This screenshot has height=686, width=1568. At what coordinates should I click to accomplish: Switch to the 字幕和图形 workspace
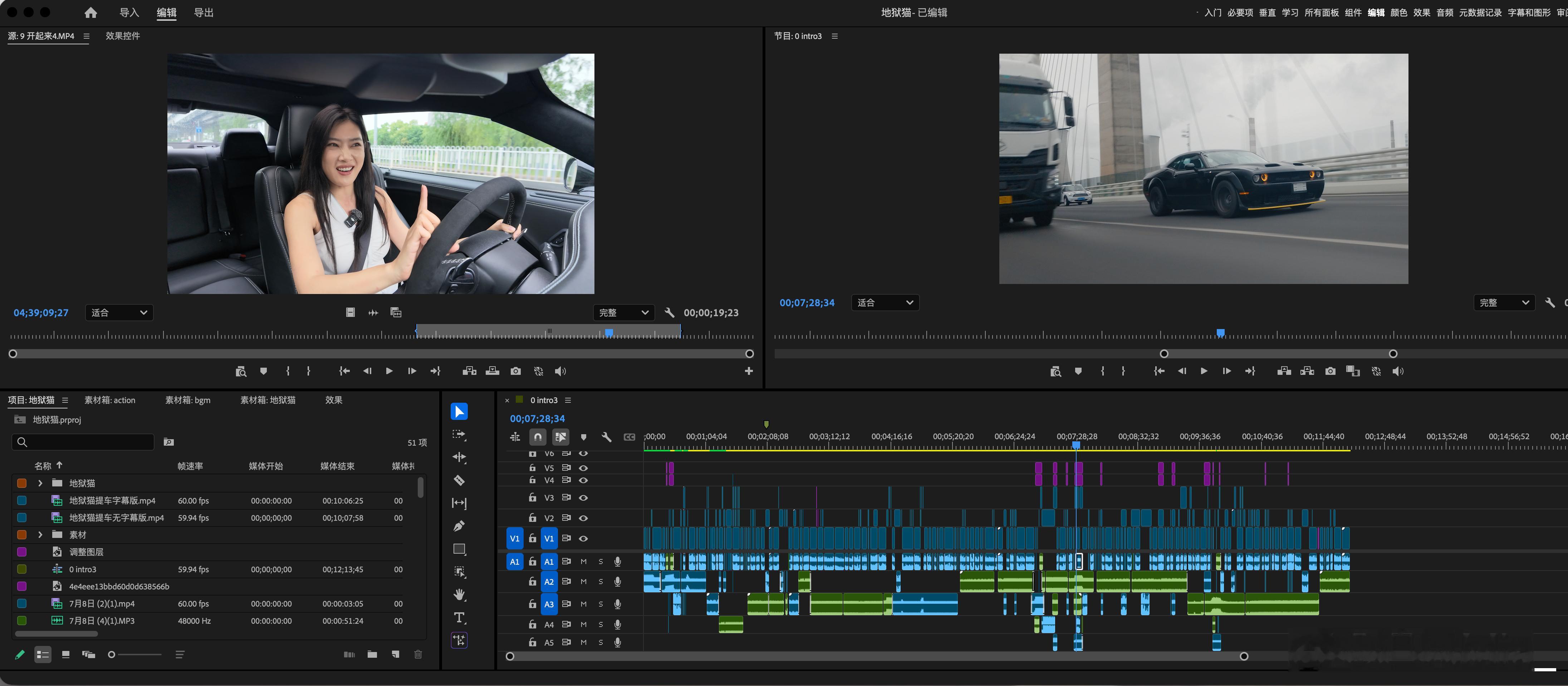pos(1529,12)
